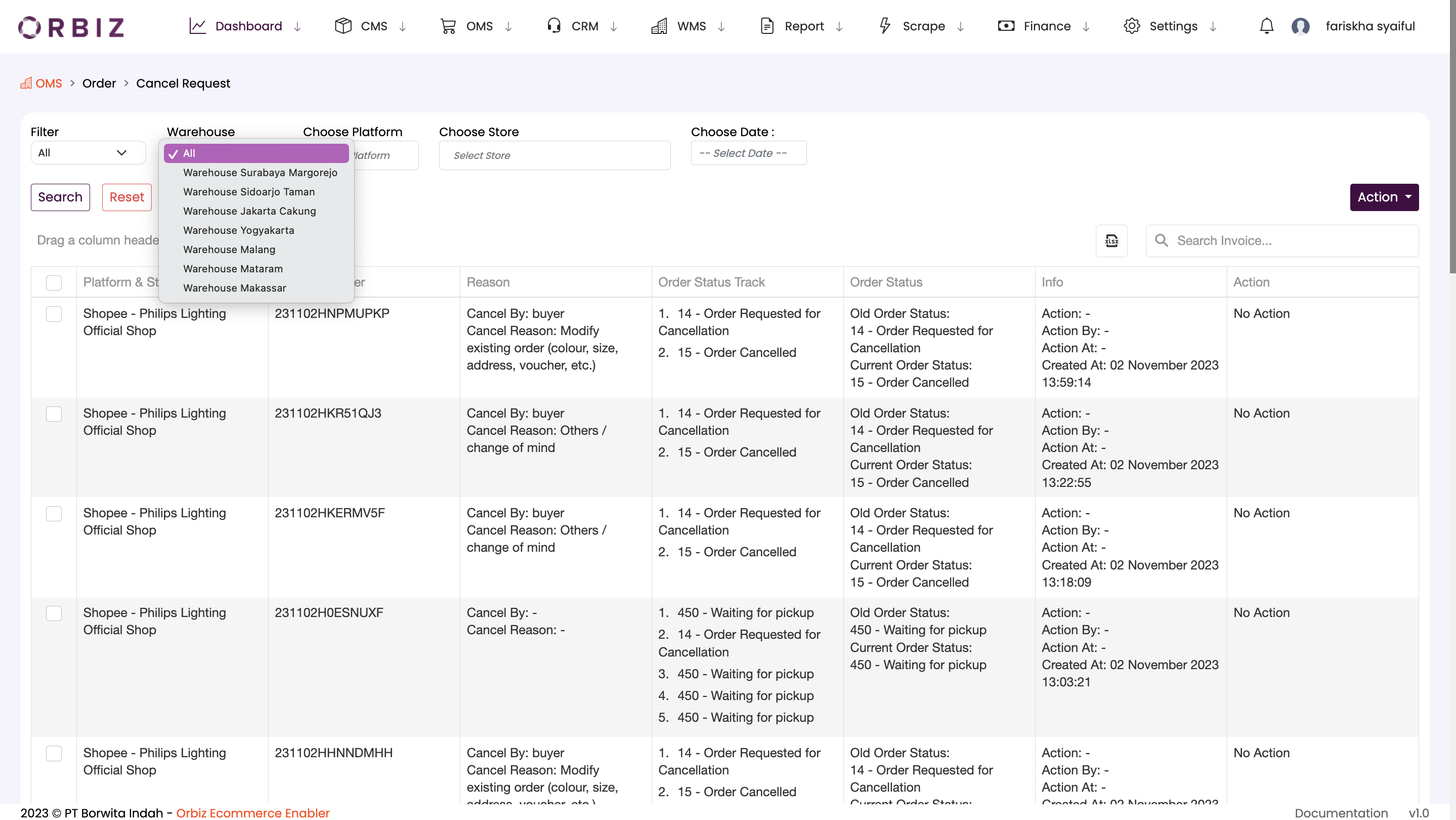Click the WMS building icon
The width and height of the screenshot is (1456, 820).
click(x=659, y=26)
